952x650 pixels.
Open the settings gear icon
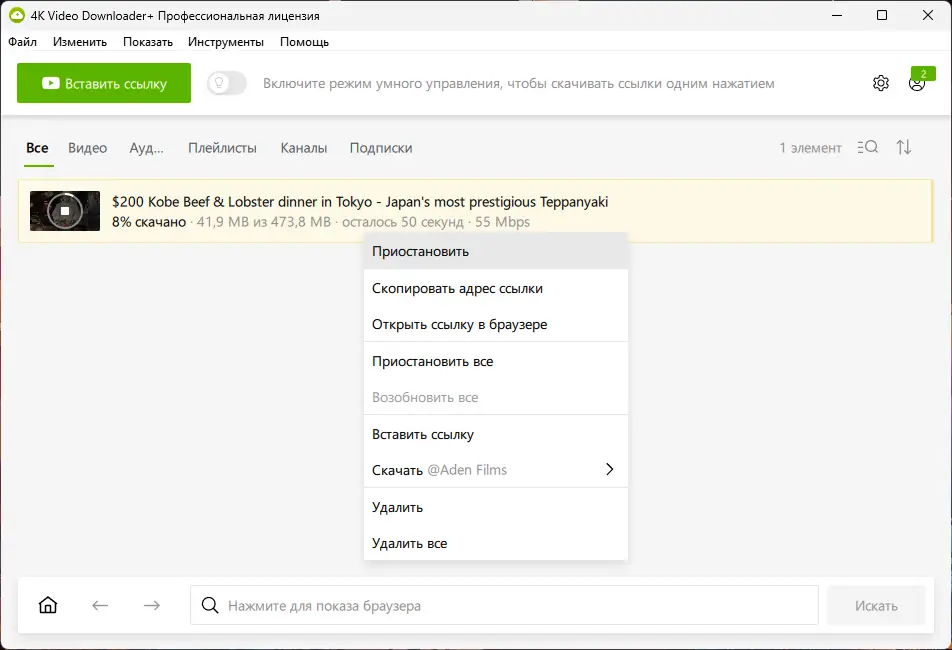[880, 83]
